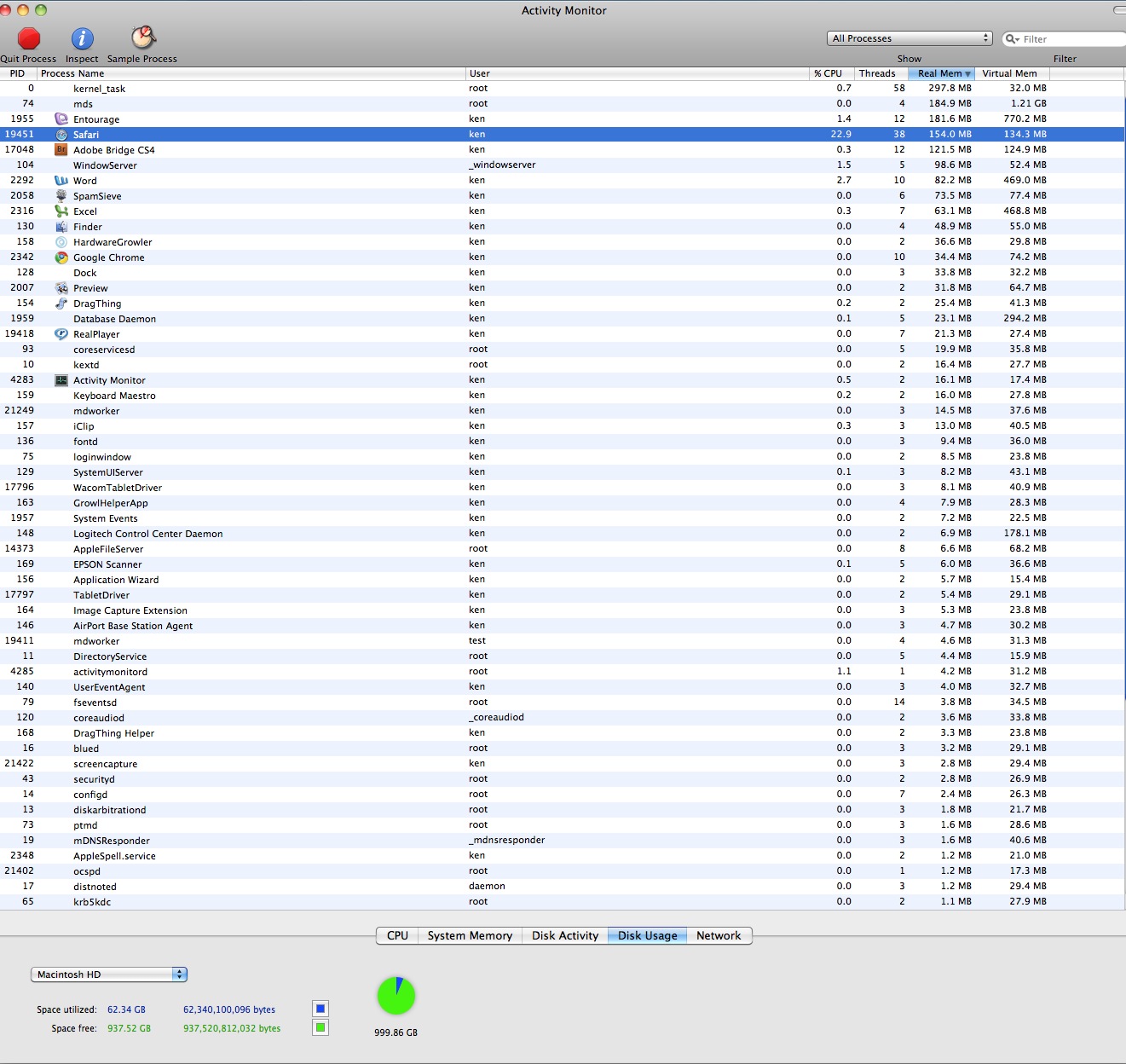Image resolution: width=1126 pixels, height=1064 pixels.
Task: Click the RealPlayer icon
Action: click(61, 334)
